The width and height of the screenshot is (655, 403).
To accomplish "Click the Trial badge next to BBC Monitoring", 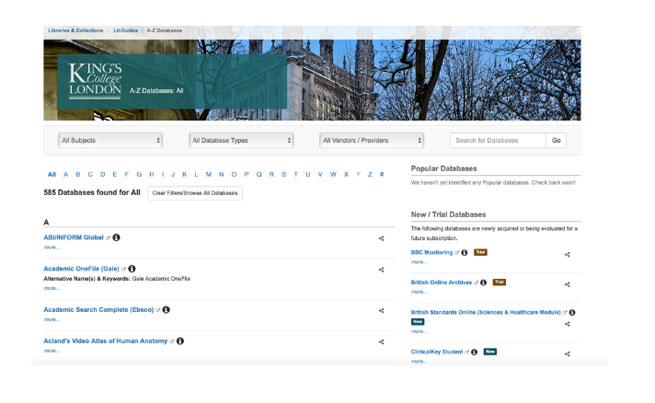I will pyautogui.click(x=480, y=252).
